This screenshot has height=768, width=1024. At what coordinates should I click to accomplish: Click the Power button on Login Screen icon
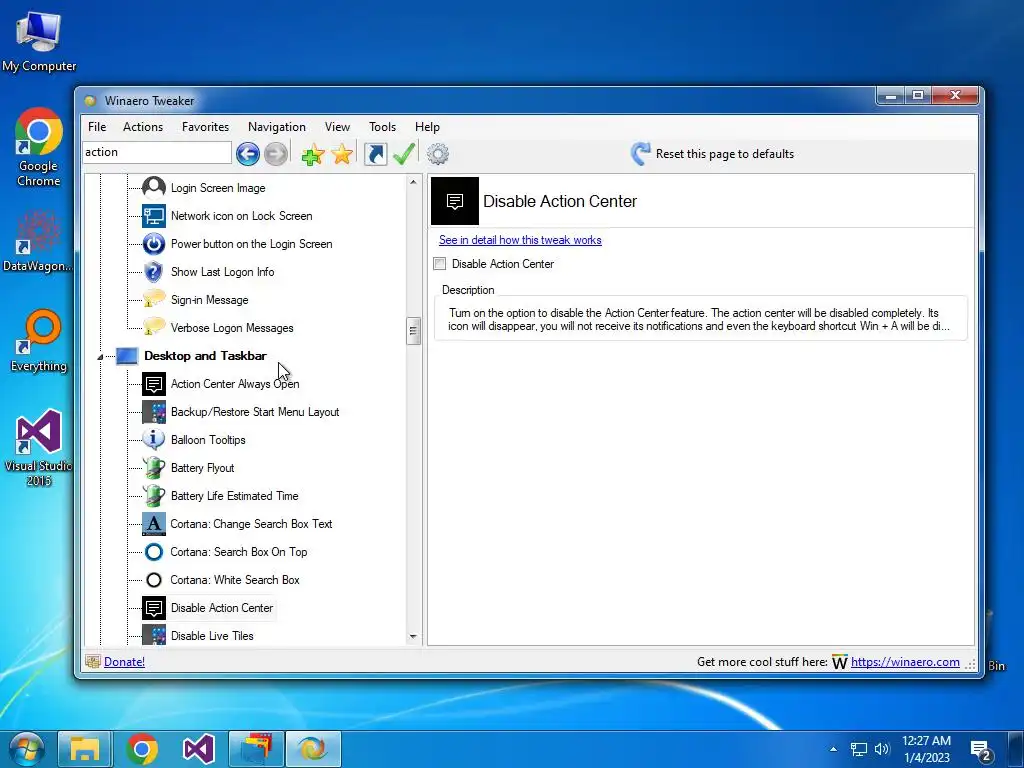[154, 244]
